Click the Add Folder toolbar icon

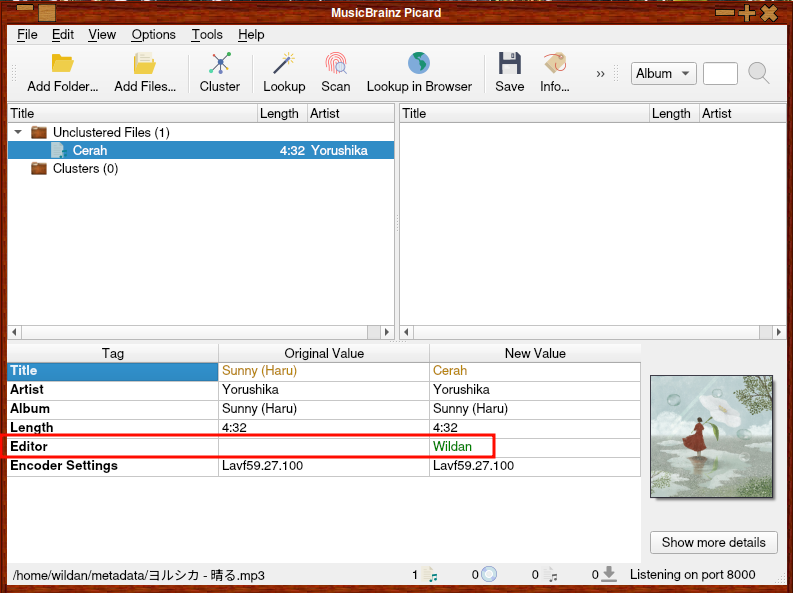coord(62,65)
